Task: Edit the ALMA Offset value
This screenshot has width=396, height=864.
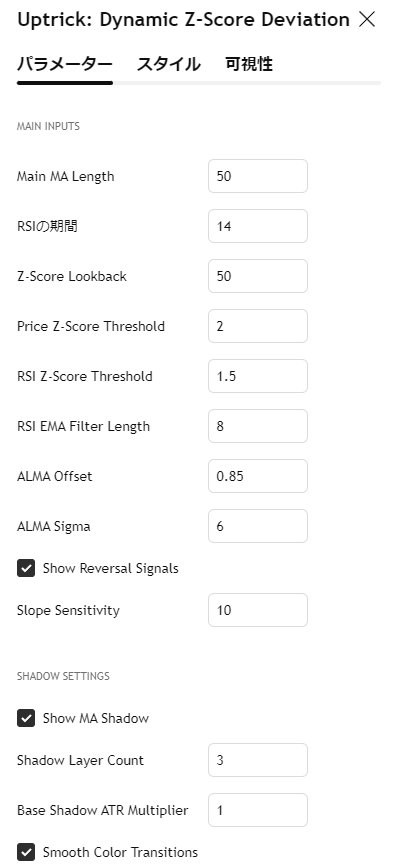Action: tap(258, 476)
